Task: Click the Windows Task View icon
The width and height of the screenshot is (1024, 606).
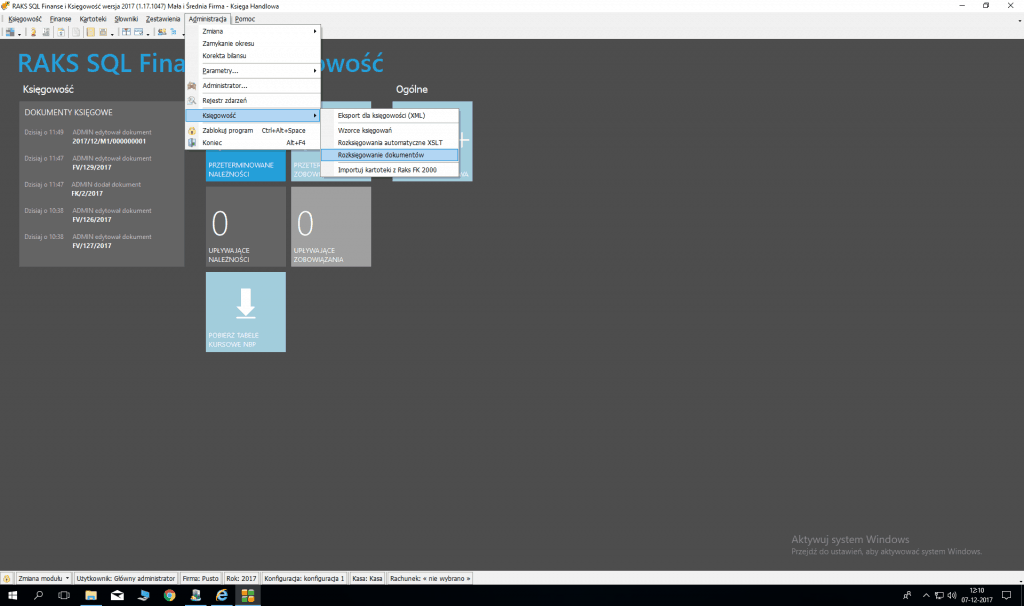Action: tap(65, 596)
